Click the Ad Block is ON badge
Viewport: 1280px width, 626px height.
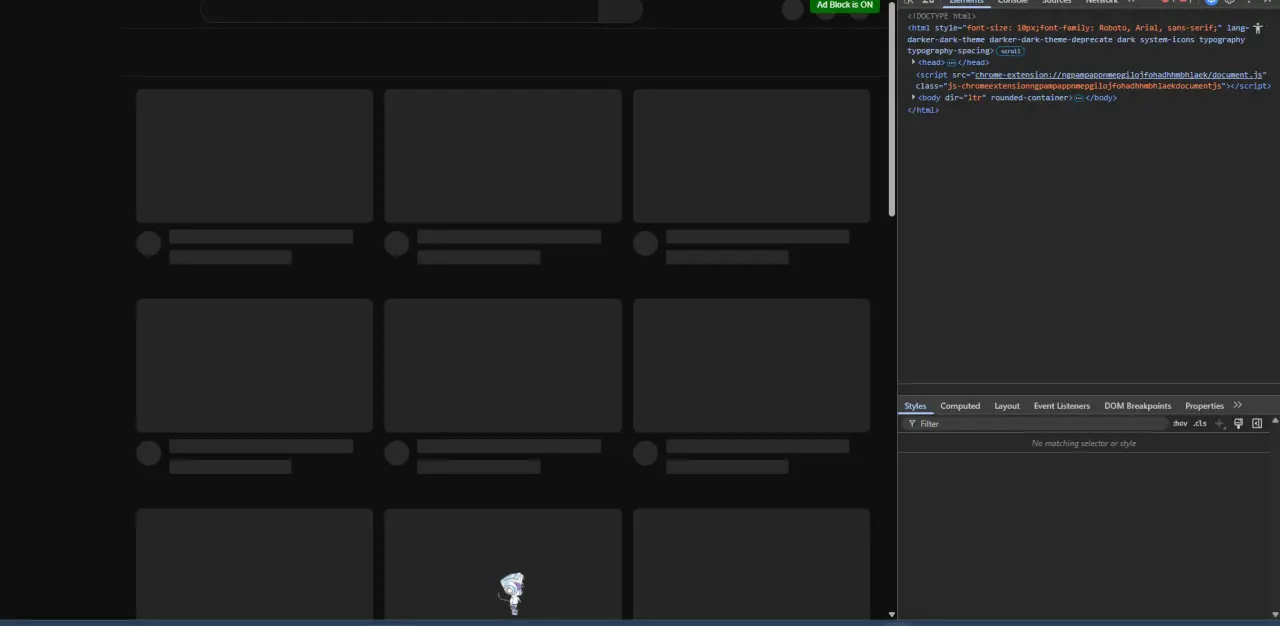coord(844,5)
